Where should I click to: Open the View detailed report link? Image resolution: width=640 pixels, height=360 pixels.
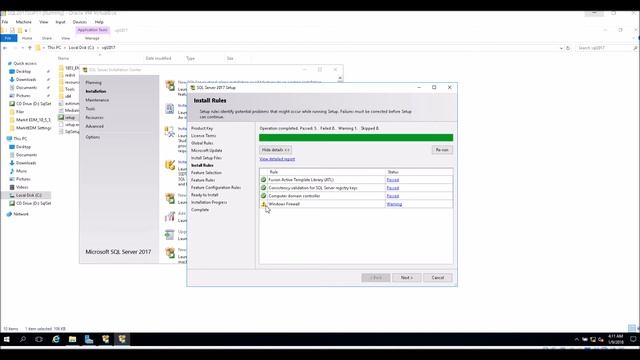[277, 159]
